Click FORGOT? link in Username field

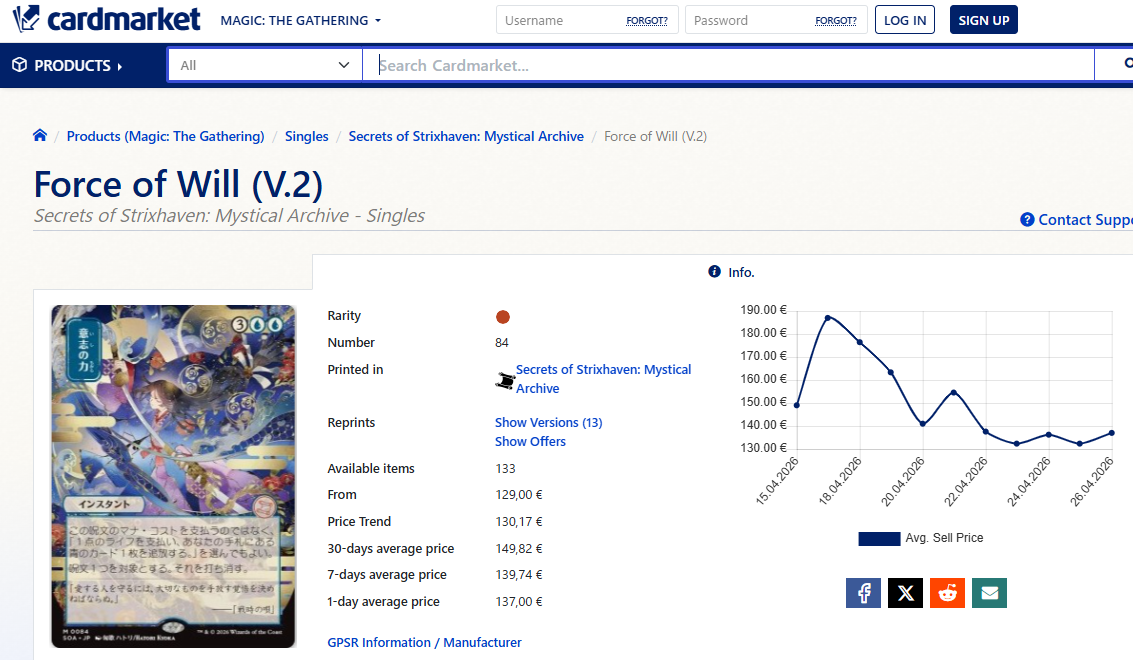click(647, 21)
